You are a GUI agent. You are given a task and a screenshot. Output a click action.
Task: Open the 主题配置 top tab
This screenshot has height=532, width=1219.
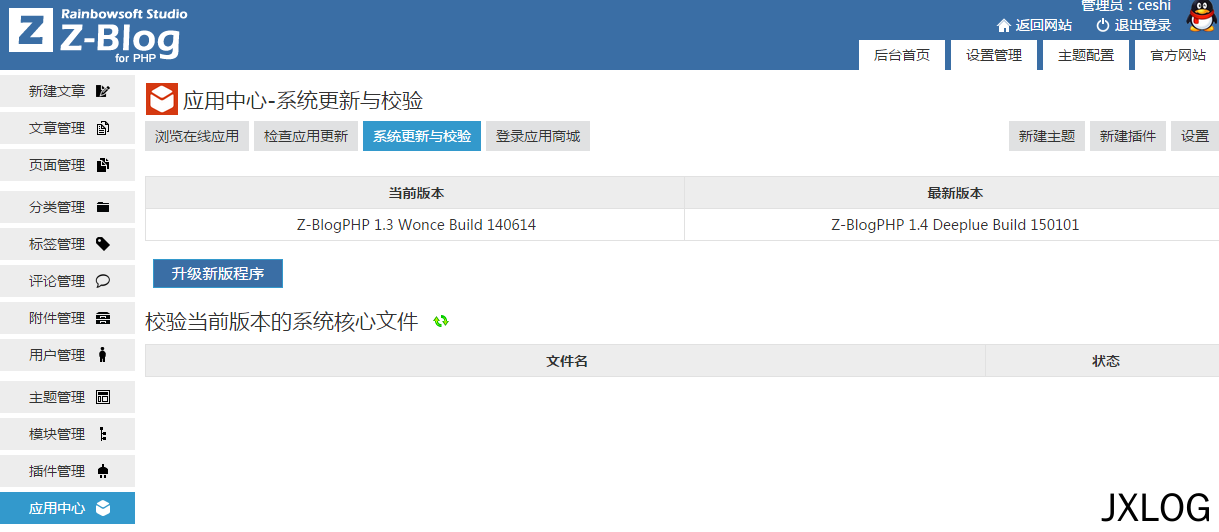click(x=1086, y=55)
